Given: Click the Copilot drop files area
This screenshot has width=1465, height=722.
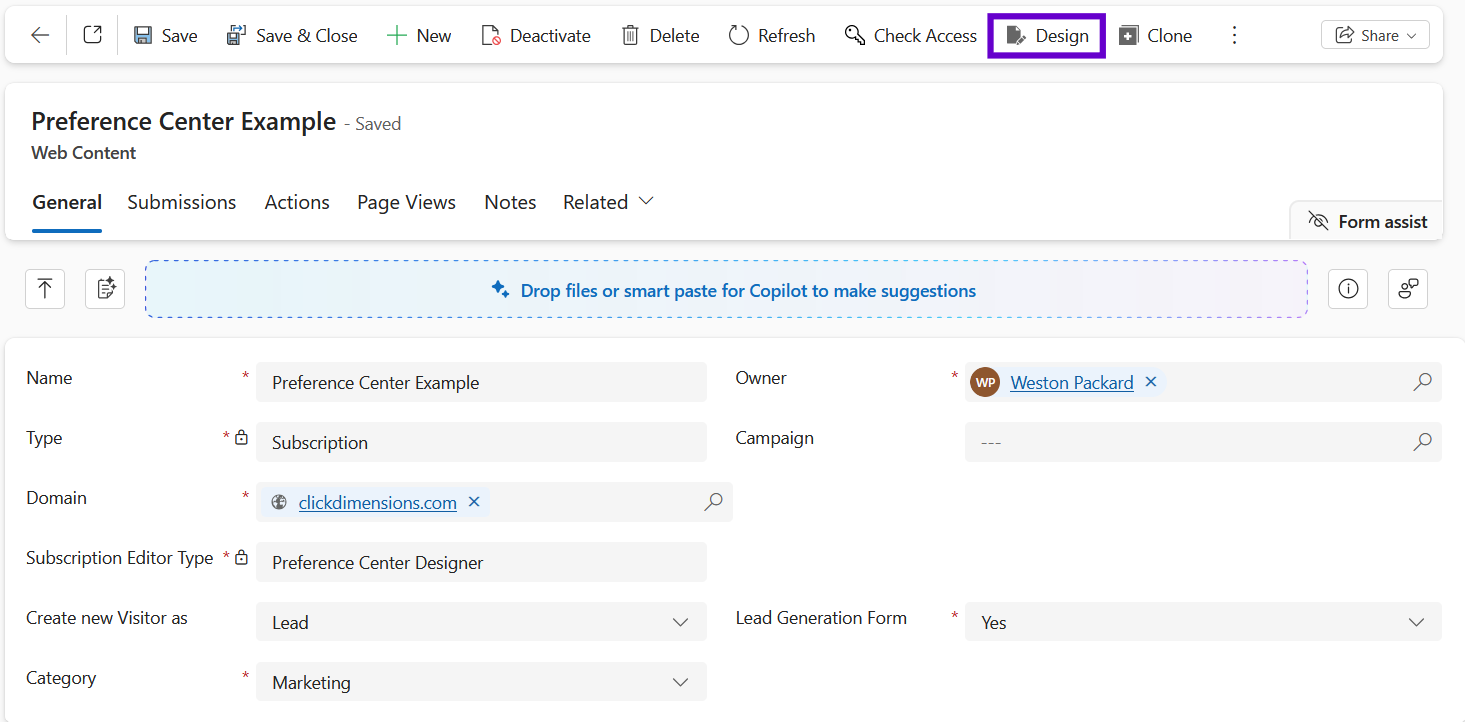Looking at the screenshot, I should coord(726,289).
